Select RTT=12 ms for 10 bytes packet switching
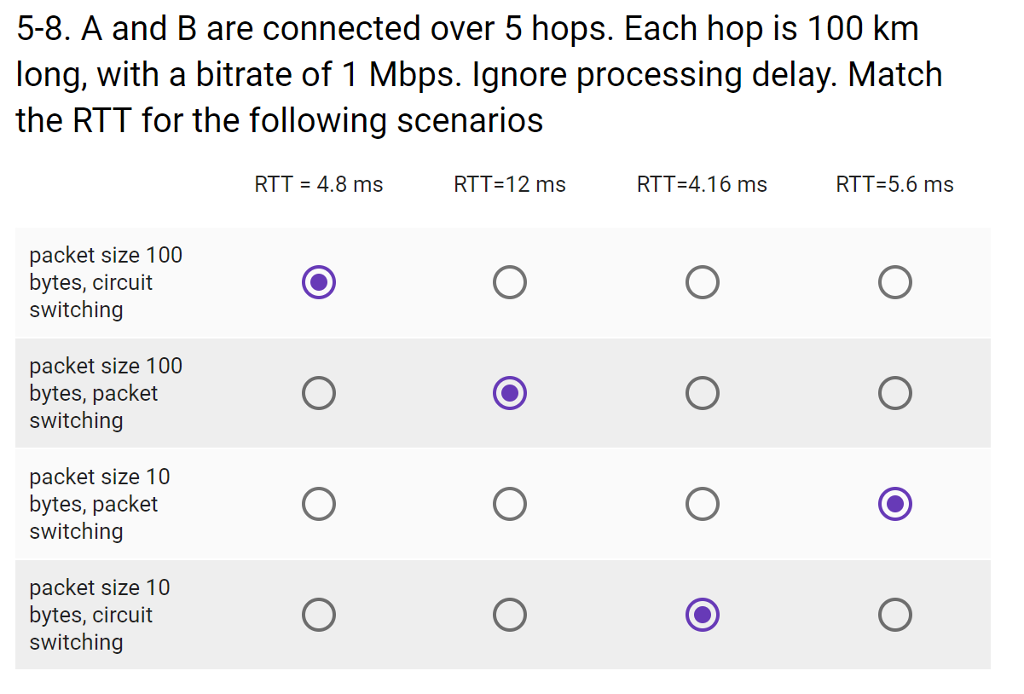Image resolution: width=1024 pixels, height=694 pixels. coord(510,504)
